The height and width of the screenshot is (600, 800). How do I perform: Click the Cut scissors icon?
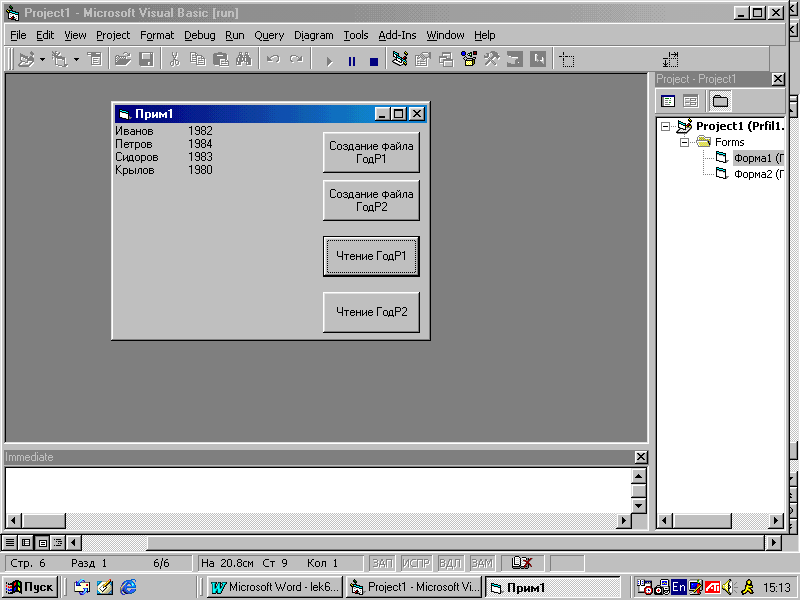coord(174,60)
